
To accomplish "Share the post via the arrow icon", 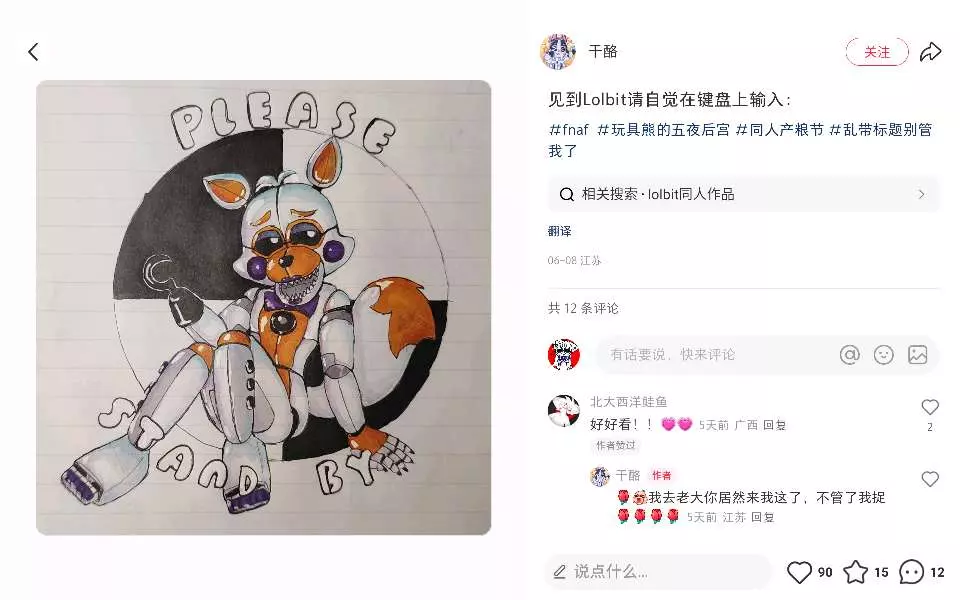I will (930, 52).
